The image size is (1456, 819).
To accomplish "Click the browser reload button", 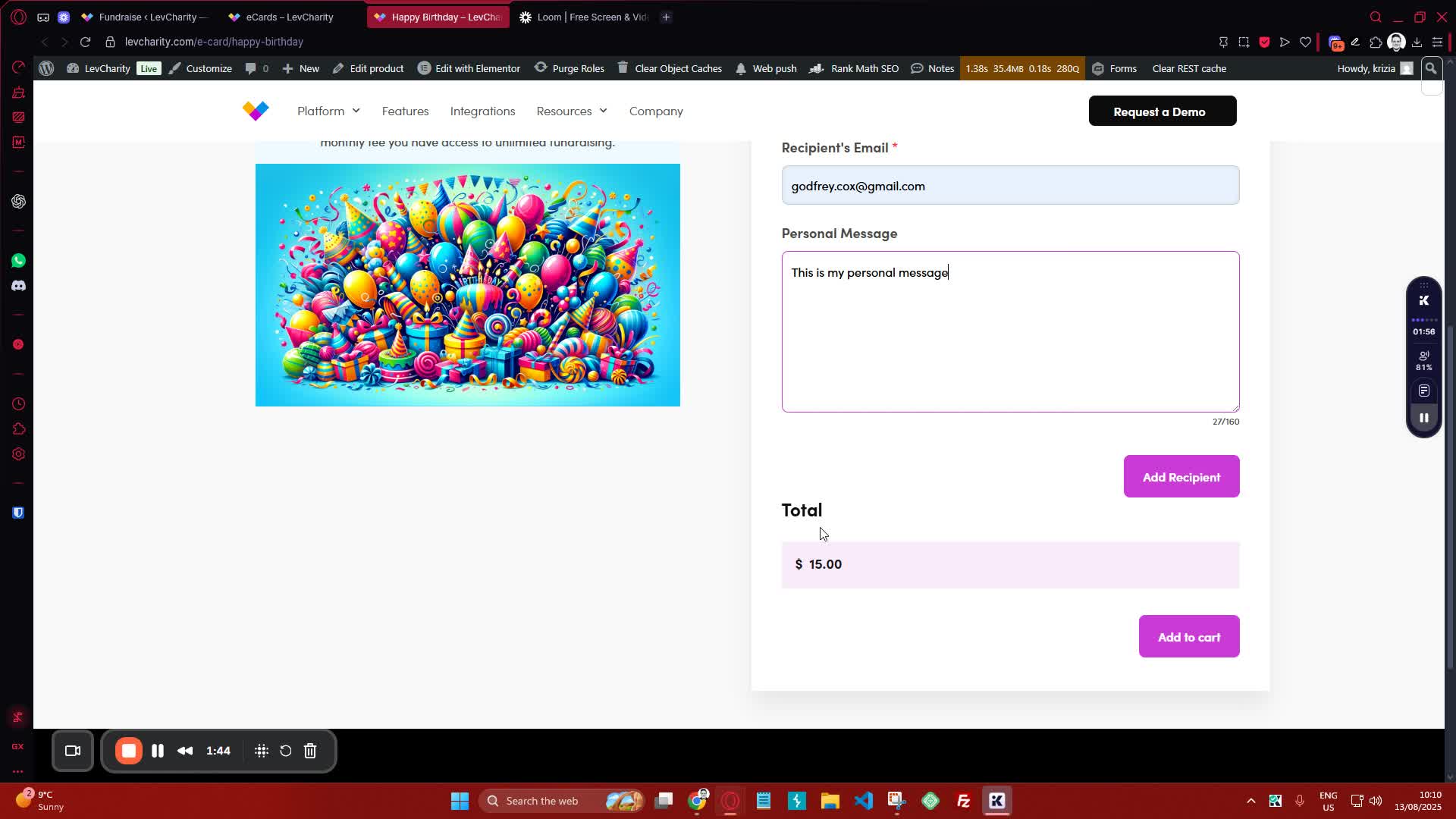I will point(85,42).
